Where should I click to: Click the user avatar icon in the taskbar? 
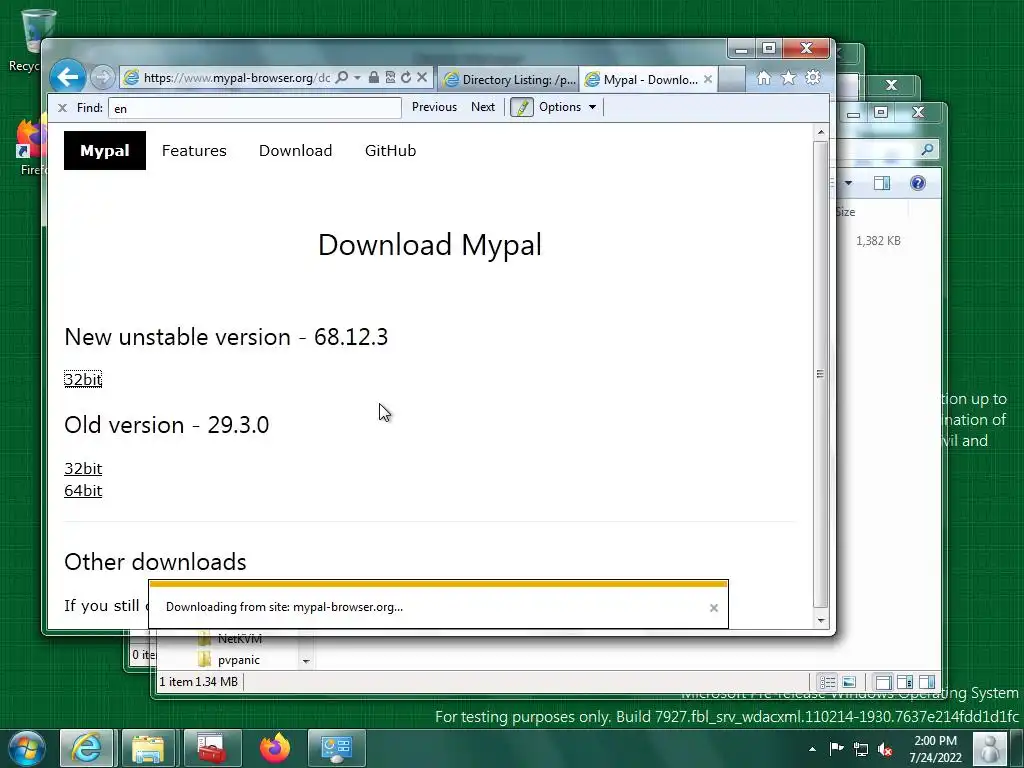pyautogui.click(x=990, y=748)
